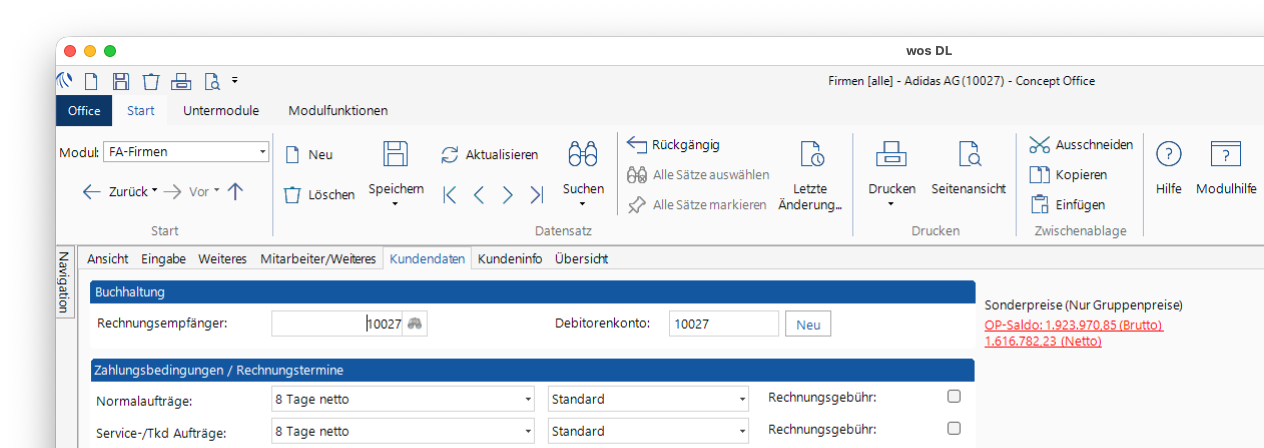
Task: Switch to the Kundeninfo tab
Action: coord(510,258)
